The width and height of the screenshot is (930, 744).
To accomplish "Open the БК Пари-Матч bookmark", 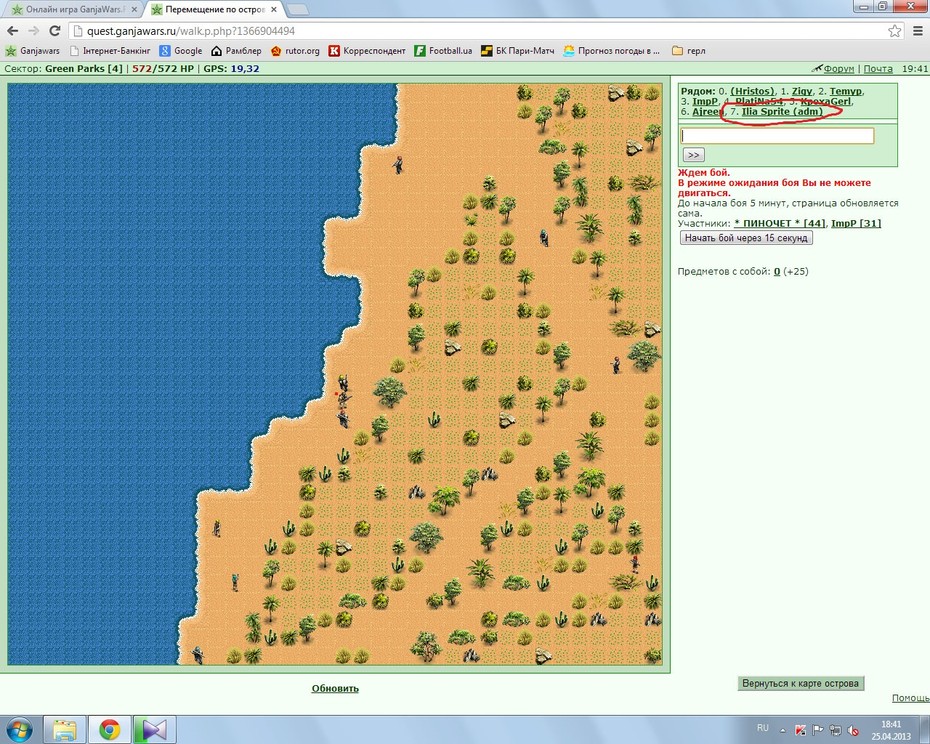I will pos(517,51).
